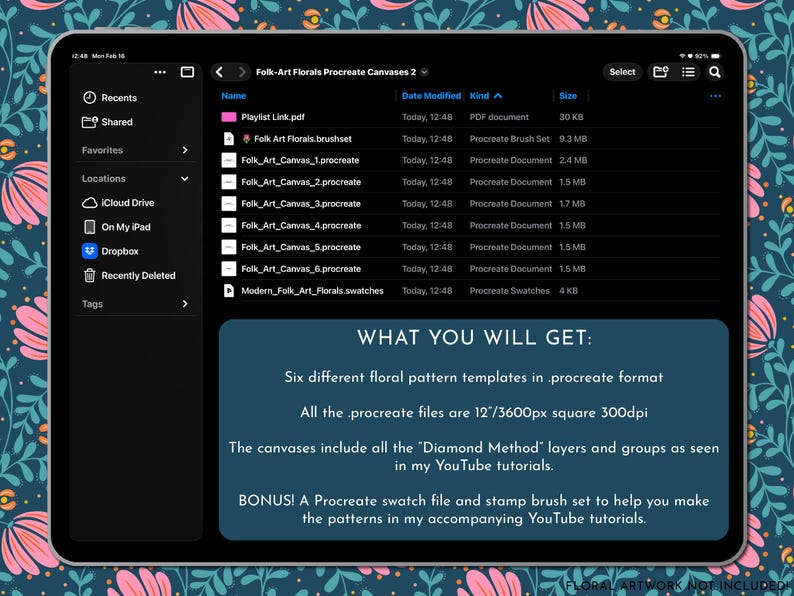This screenshot has height=596, width=794.
Task: Open column options ellipsis menu
Action: [715, 96]
